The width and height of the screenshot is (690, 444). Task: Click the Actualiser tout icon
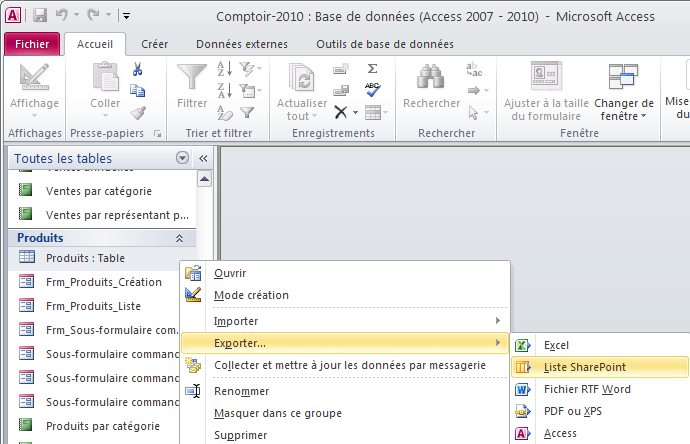pos(299,78)
